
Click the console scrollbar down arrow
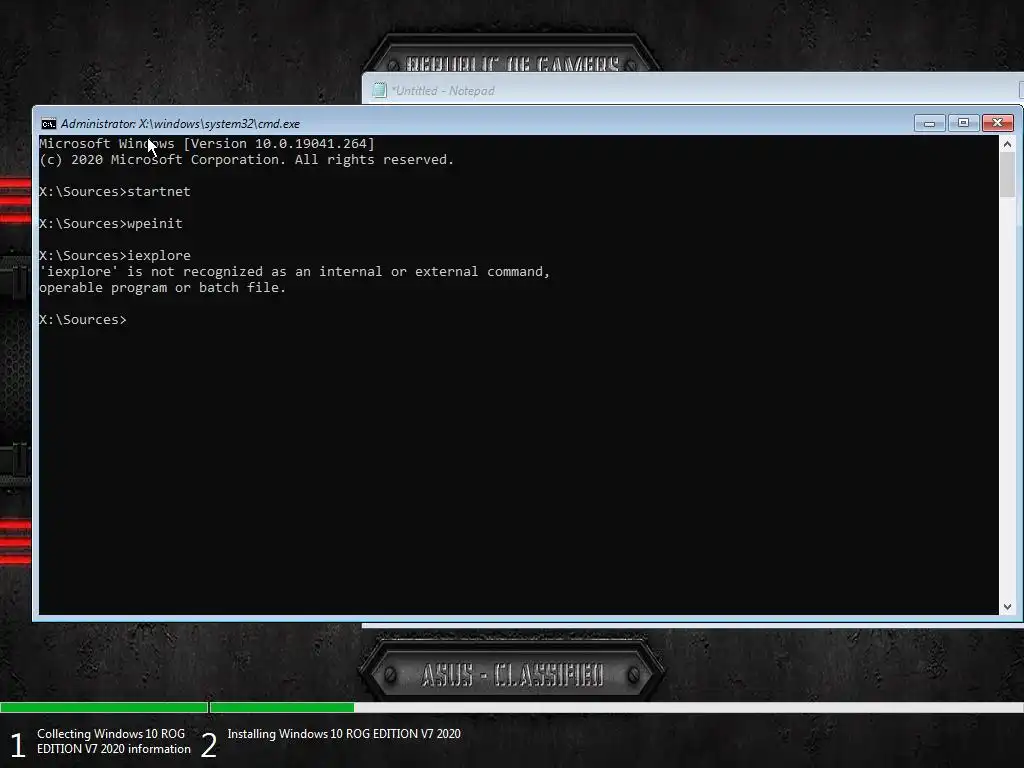point(1007,607)
